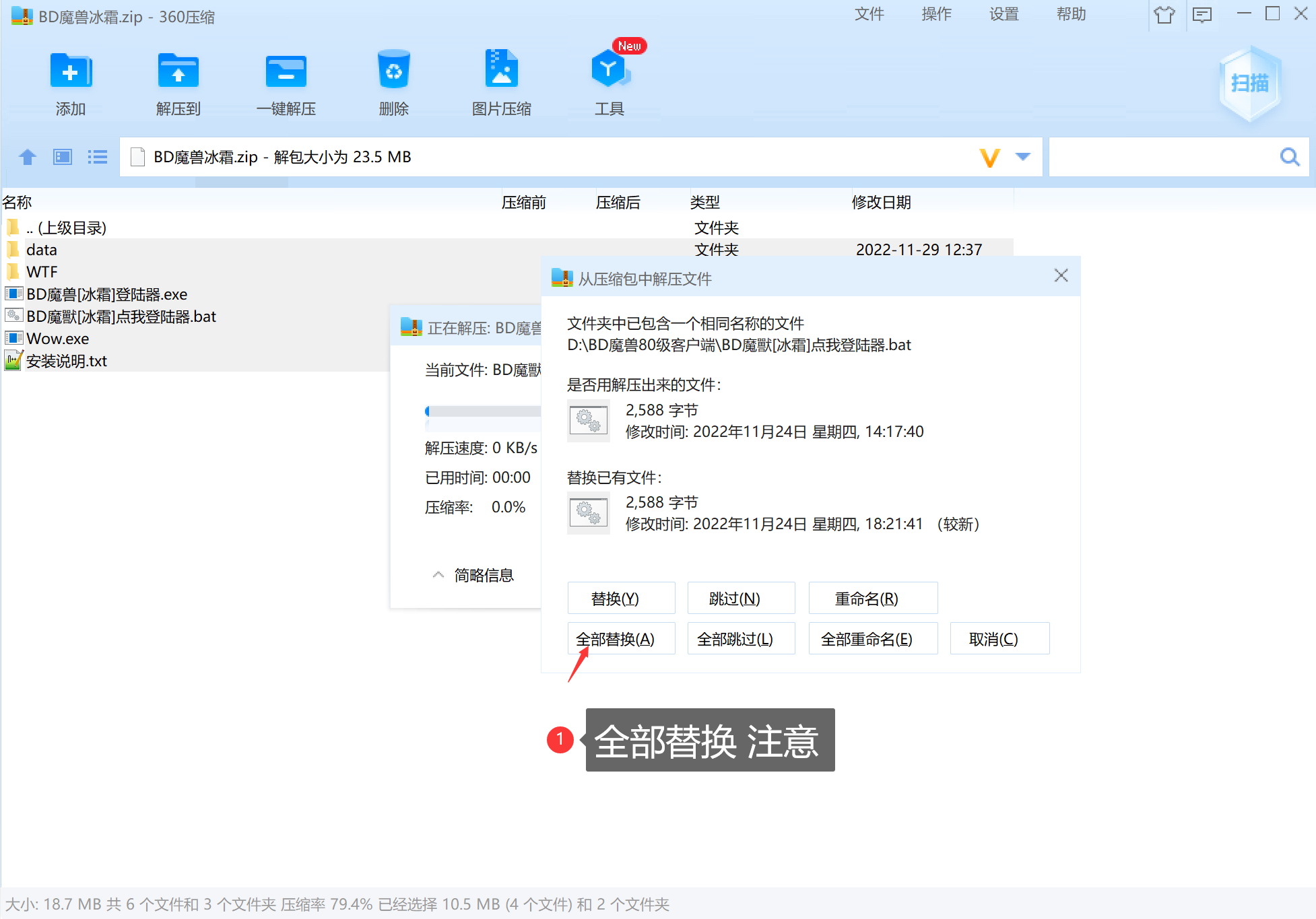The width and height of the screenshot is (1316, 919).
Task: Click the 解压到 (Extract to) icon
Action: click(x=178, y=70)
